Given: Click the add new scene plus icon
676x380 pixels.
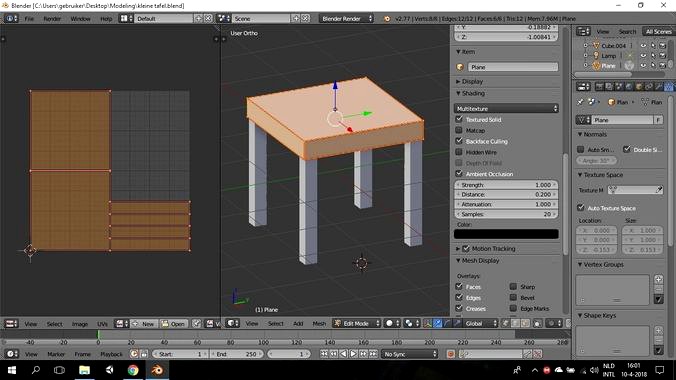Looking at the screenshot, I should click(296, 19).
